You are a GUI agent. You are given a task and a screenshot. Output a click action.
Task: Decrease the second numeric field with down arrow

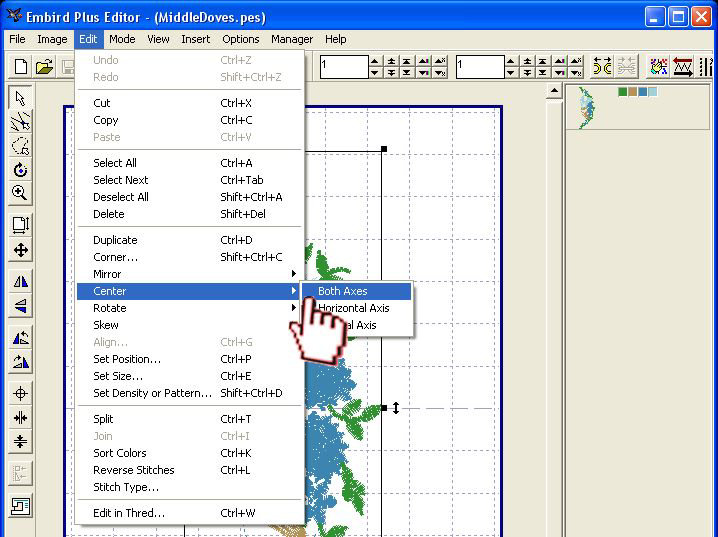[511, 73]
